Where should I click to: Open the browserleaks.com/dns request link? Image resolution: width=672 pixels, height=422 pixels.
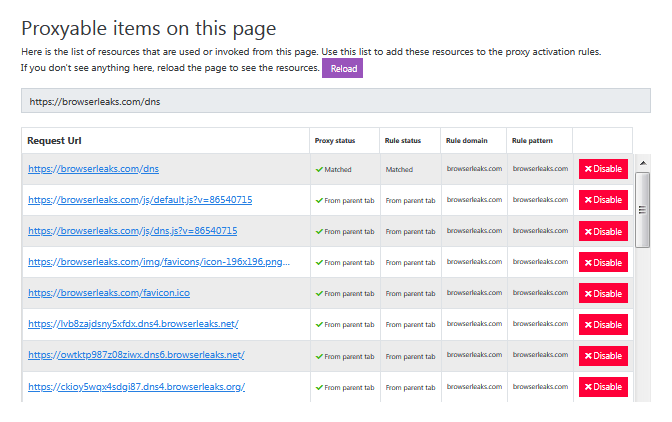pos(93,169)
